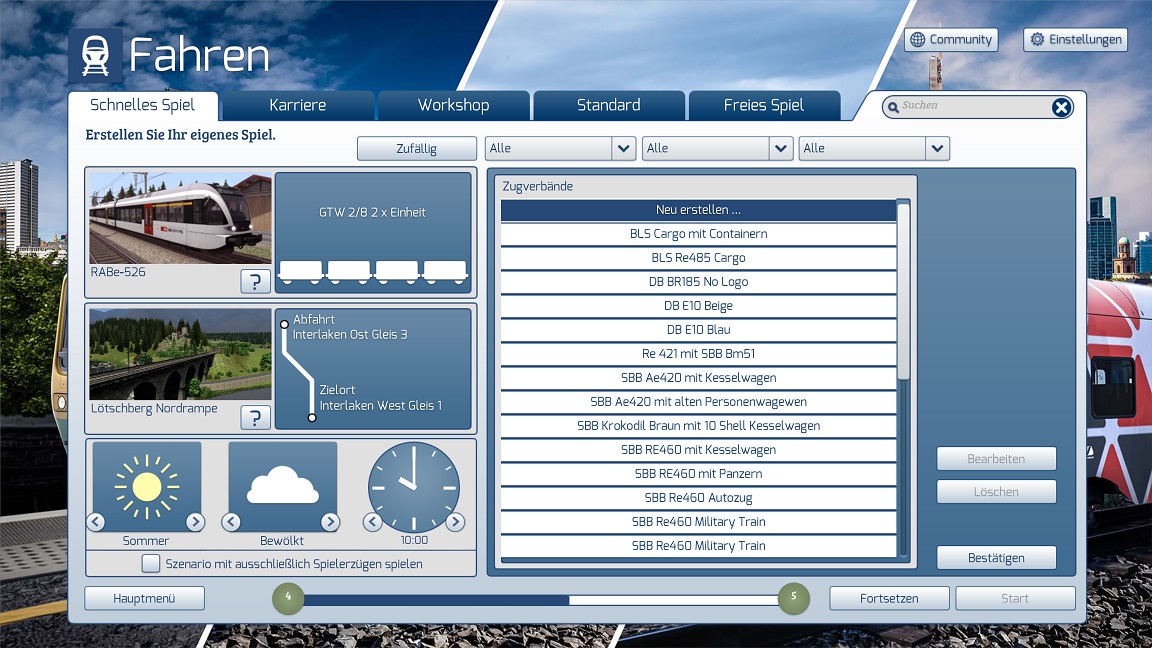Click the Löschen button
Screen dimensions: 1152x648
pyautogui.click(x=996, y=492)
